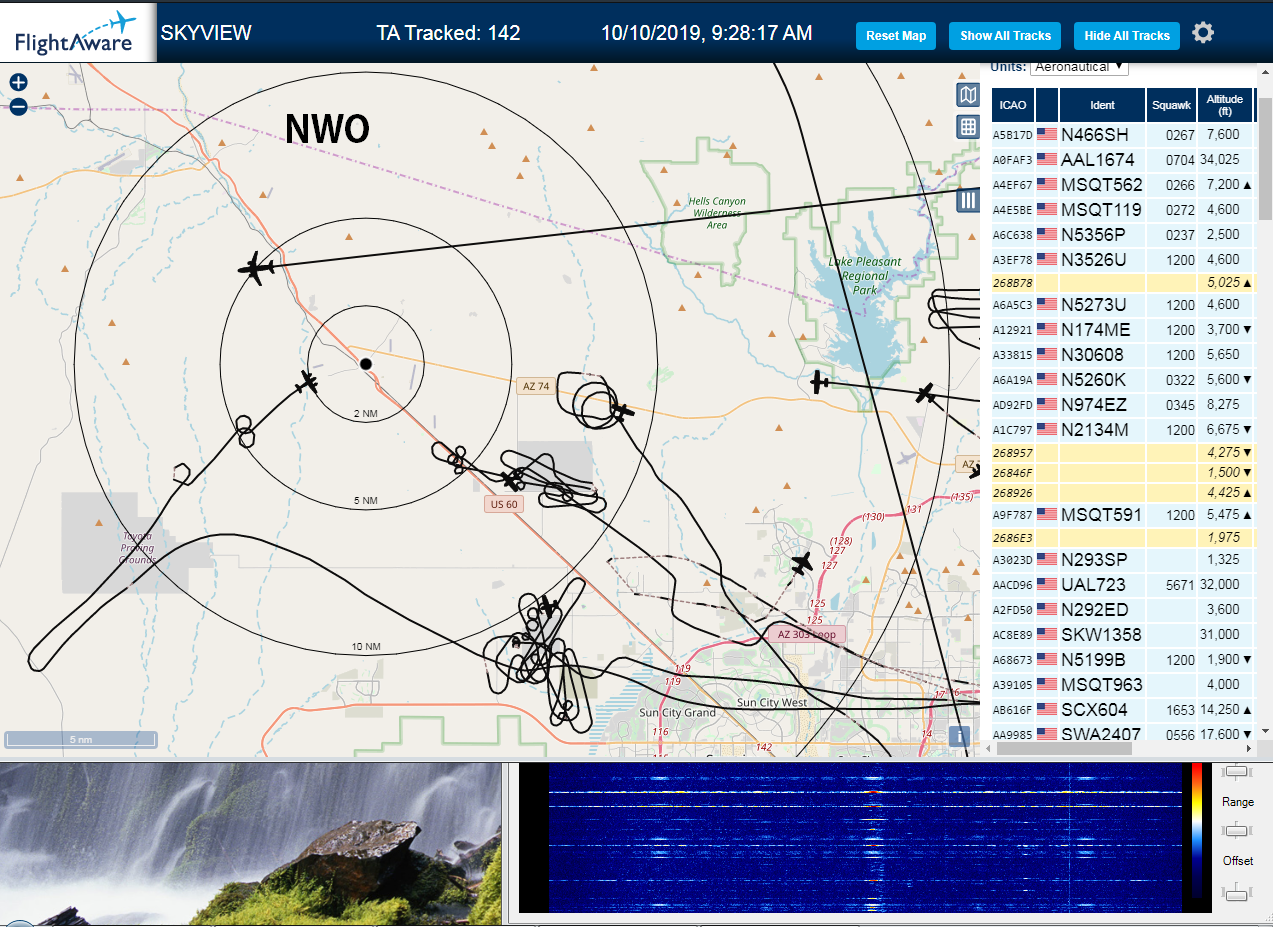
Task: Click the FlightAware logo
Action: tap(77, 32)
